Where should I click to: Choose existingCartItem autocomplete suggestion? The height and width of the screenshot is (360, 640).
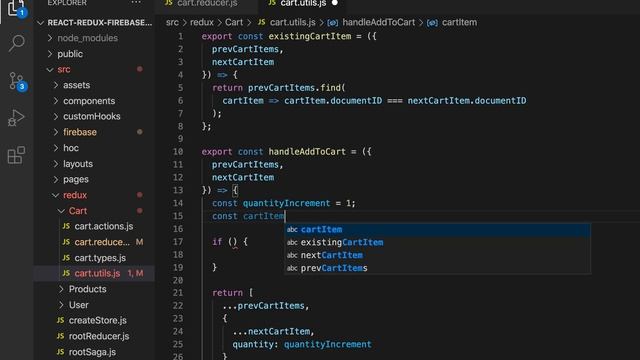point(437,242)
